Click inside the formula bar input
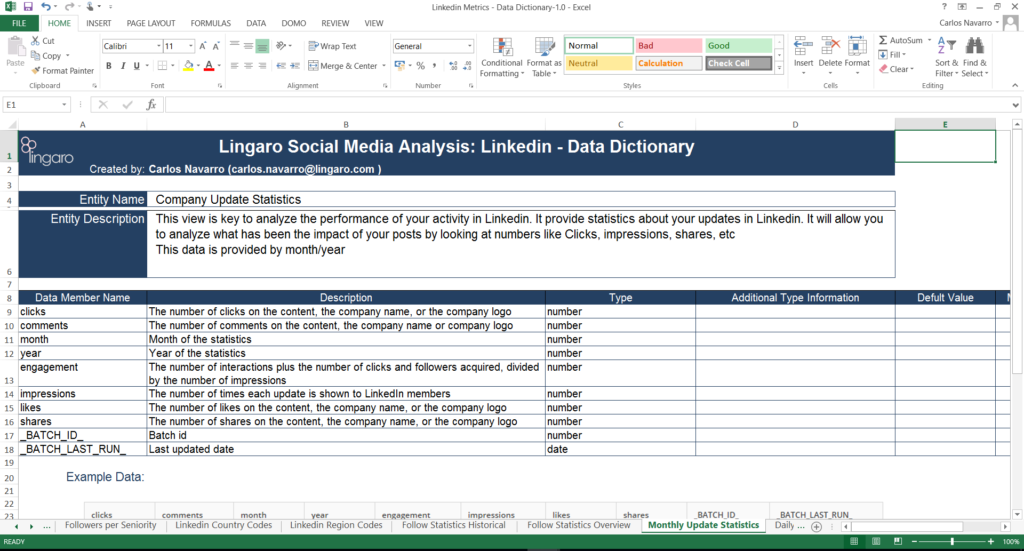Screen dimensions: 1024x551 point(588,104)
